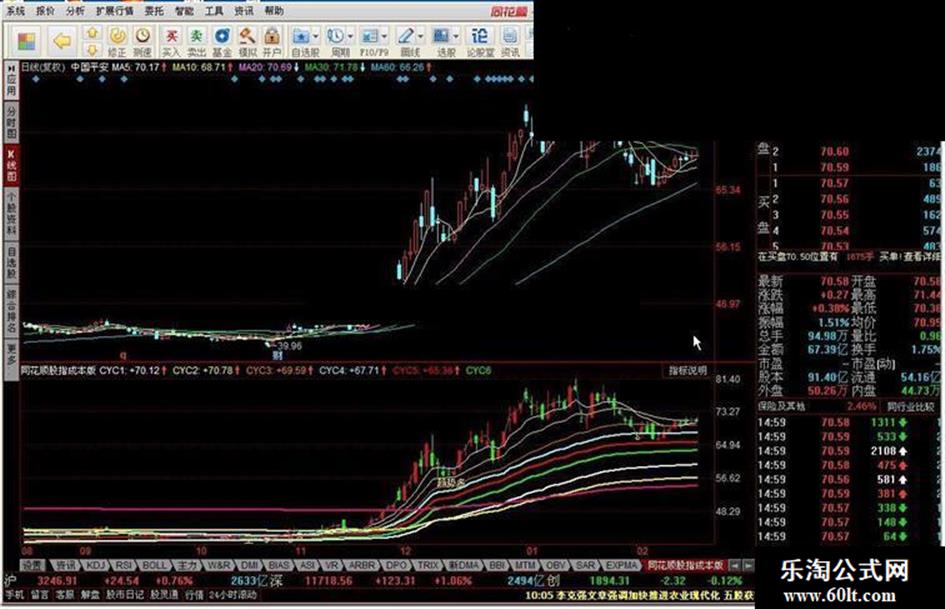Open the 智能 menu

click(x=184, y=11)
